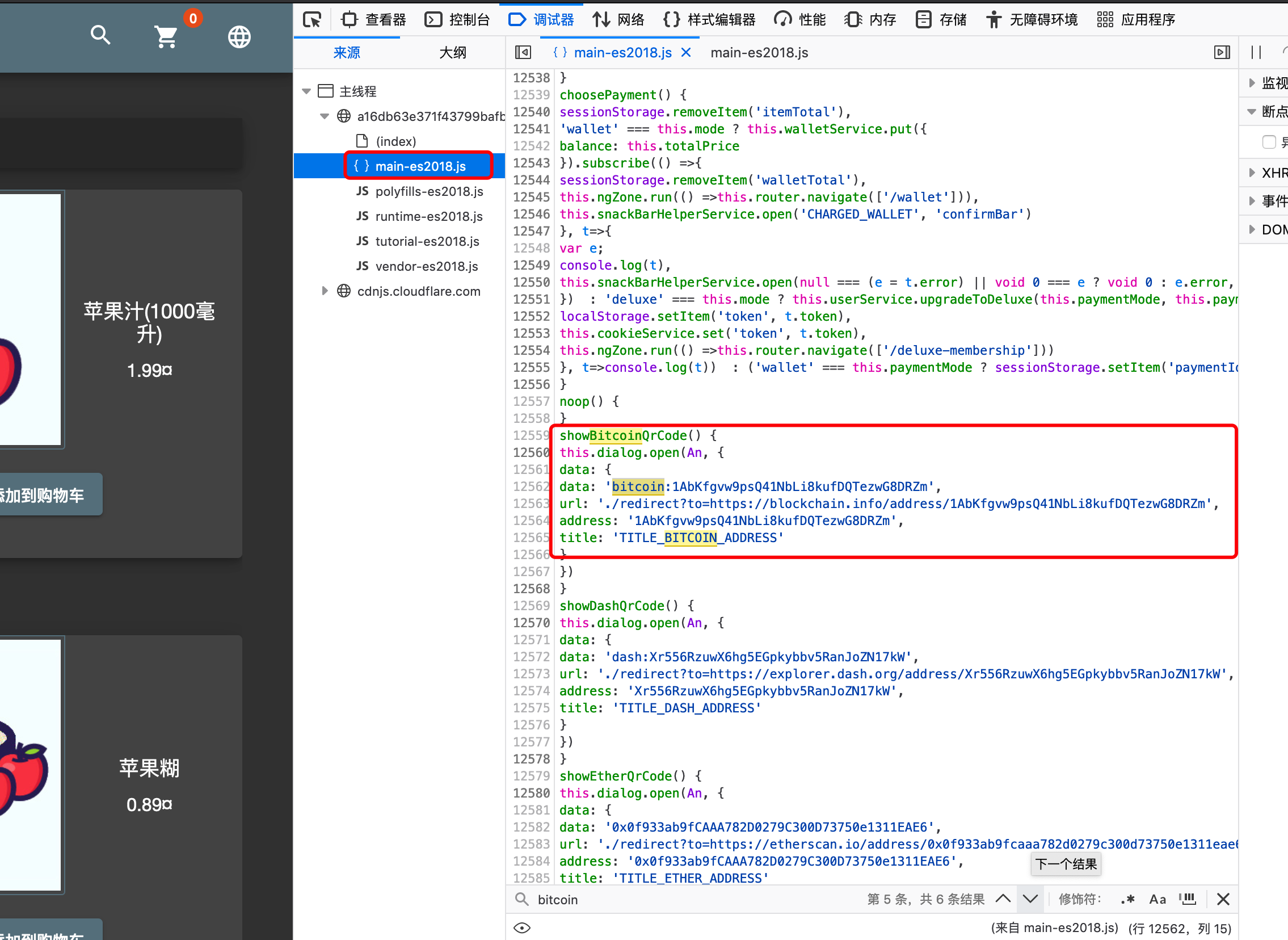This screenshot has width=1288, height=940.
Task: Click the 1.99¤ price text
Action: tap(150, 371)
